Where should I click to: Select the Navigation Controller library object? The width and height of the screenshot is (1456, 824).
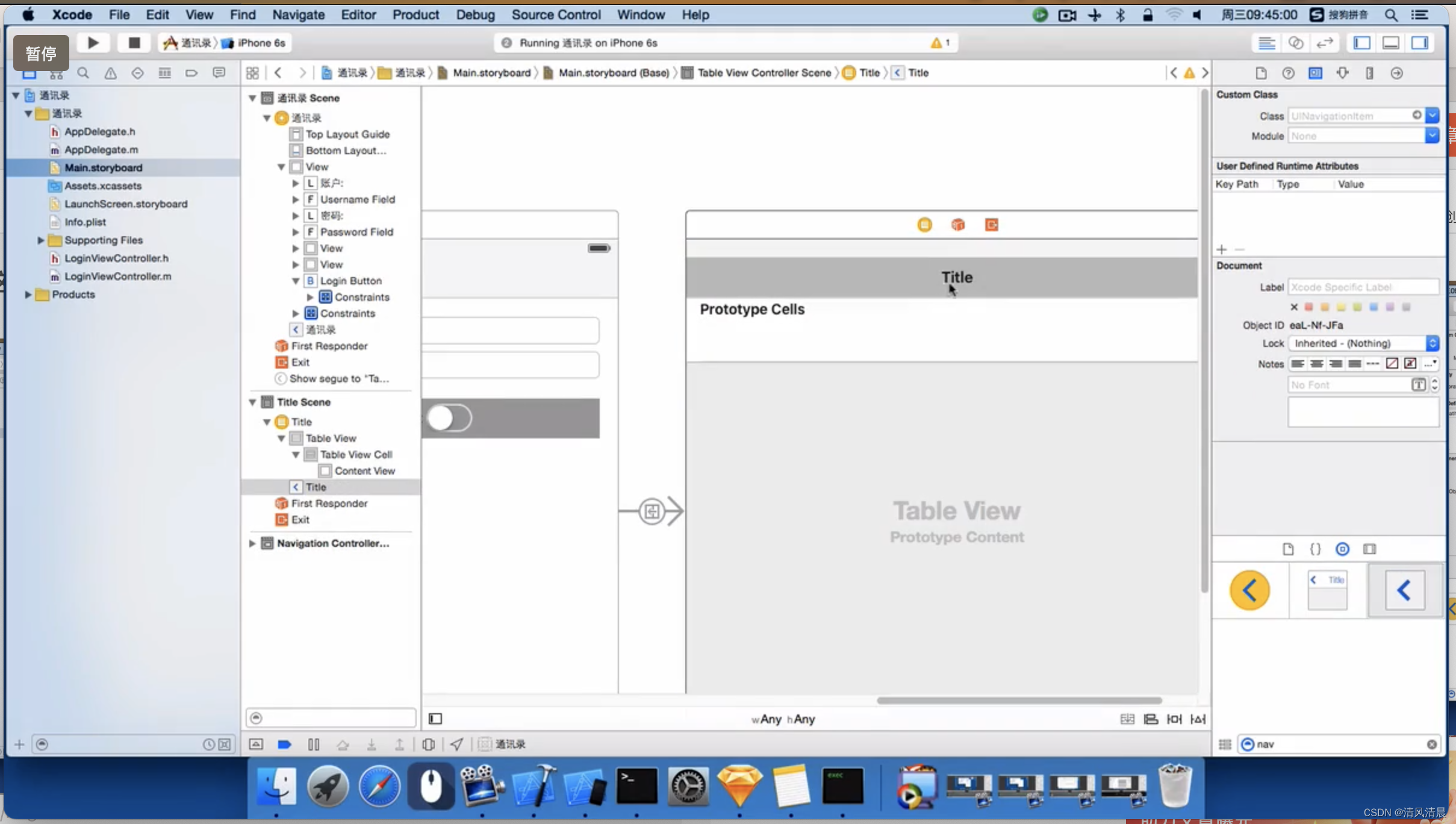tap(1250, 590)
